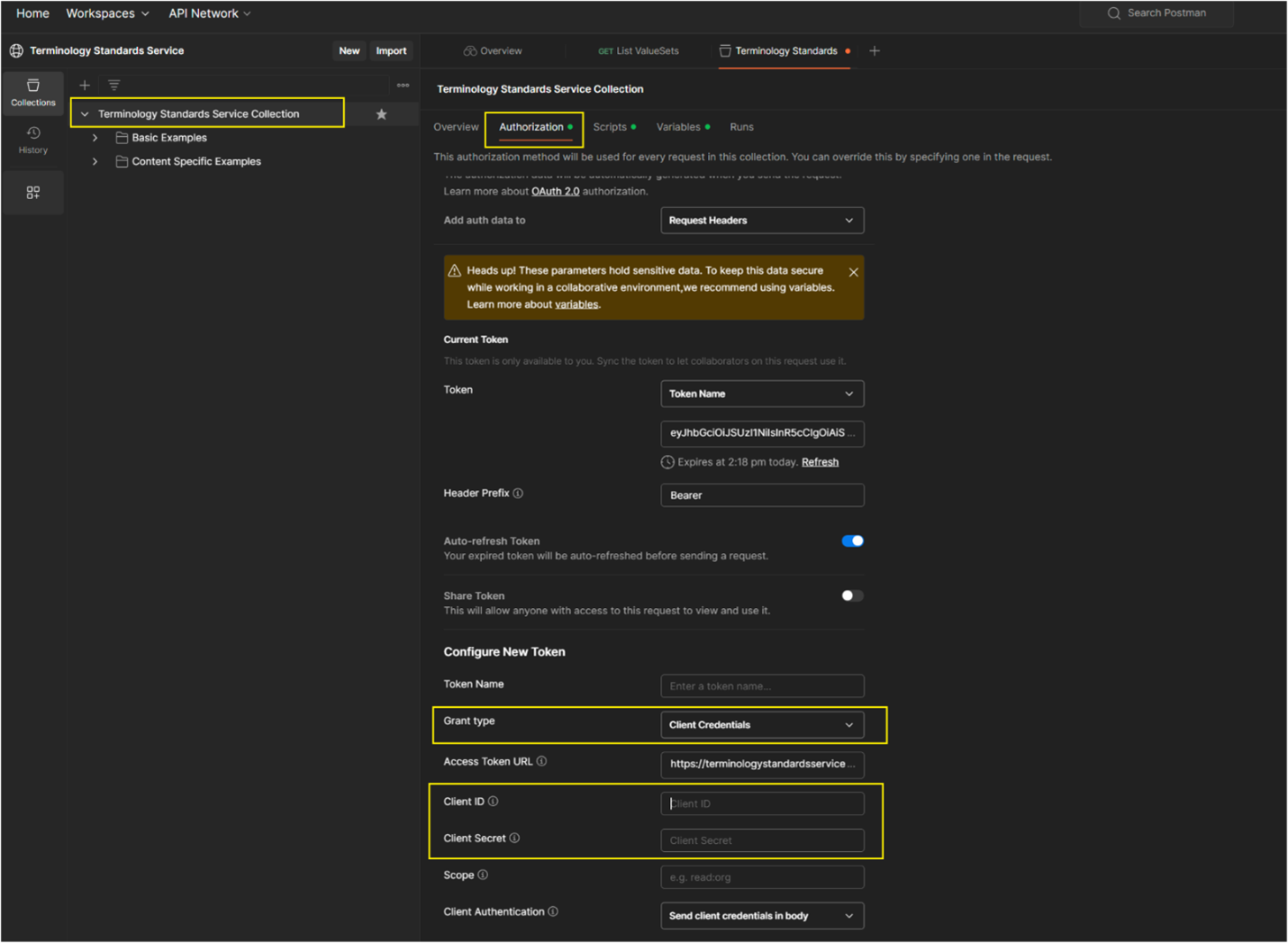Switch to the Terminology Standards tab
1288x943 pixels.
[x=785, y=51]
